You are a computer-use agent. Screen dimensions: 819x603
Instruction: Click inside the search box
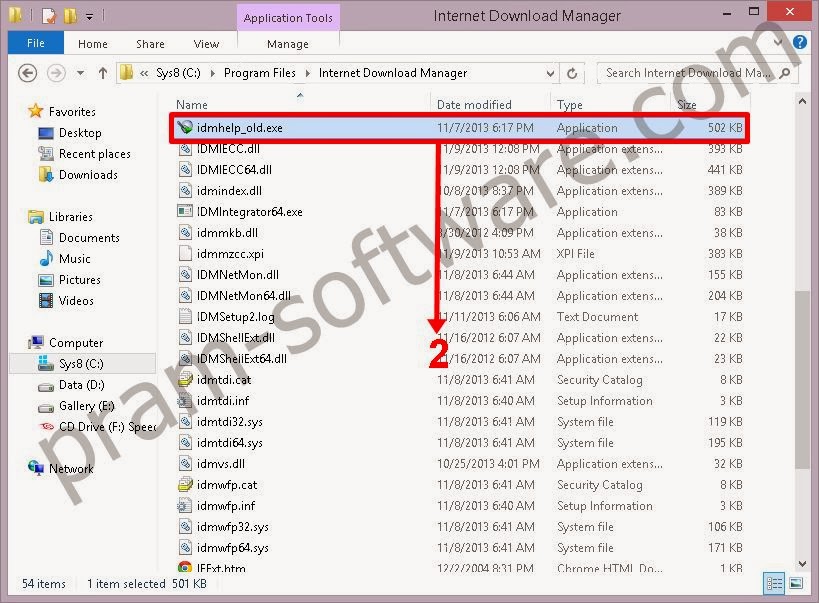point(680,73)
